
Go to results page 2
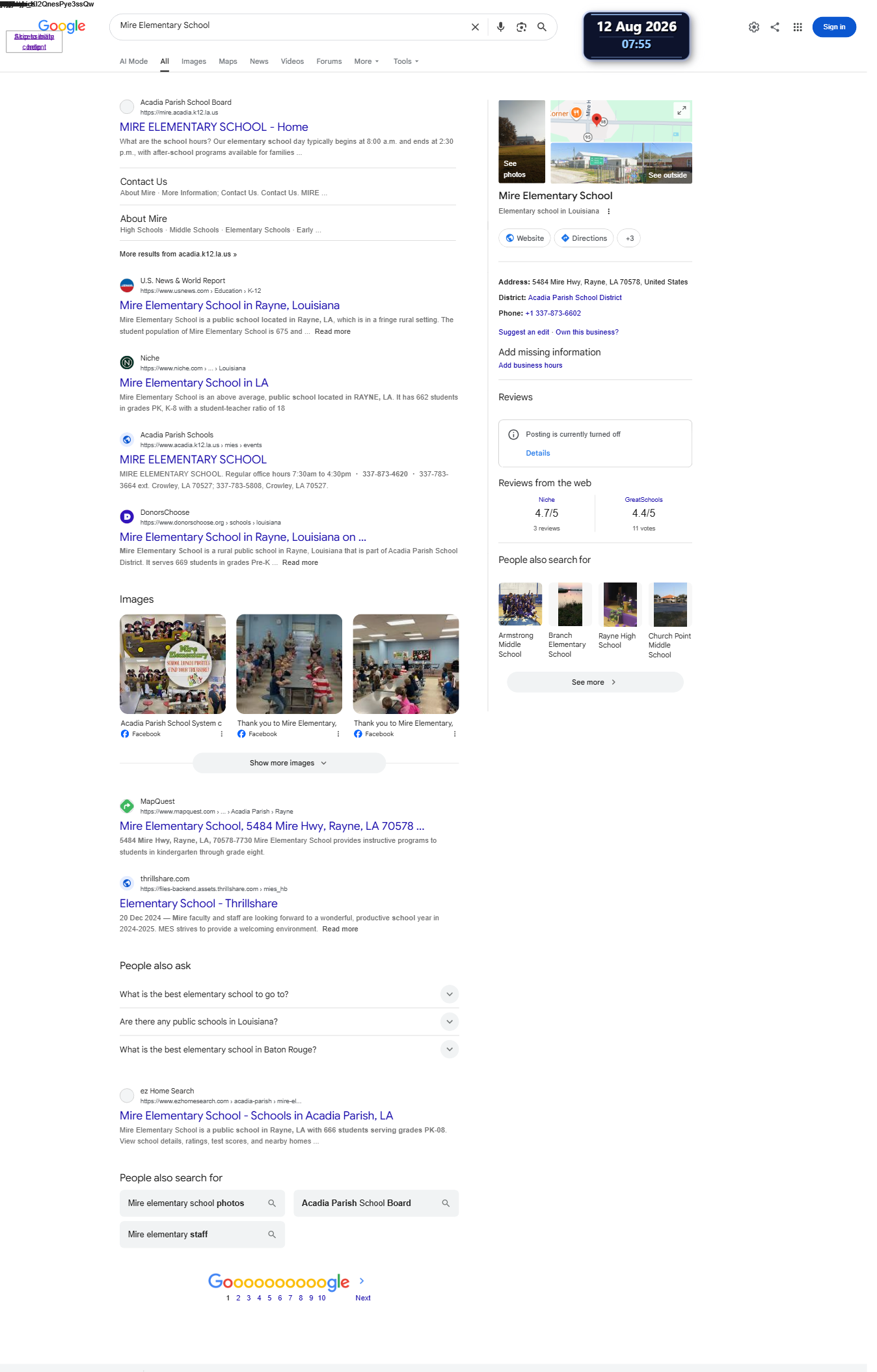pyautogui.click(x=238, y=1298)
